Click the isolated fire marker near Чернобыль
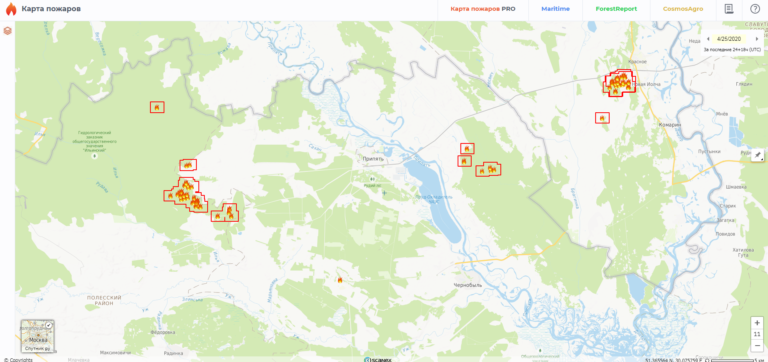 (x=339, y=280)
